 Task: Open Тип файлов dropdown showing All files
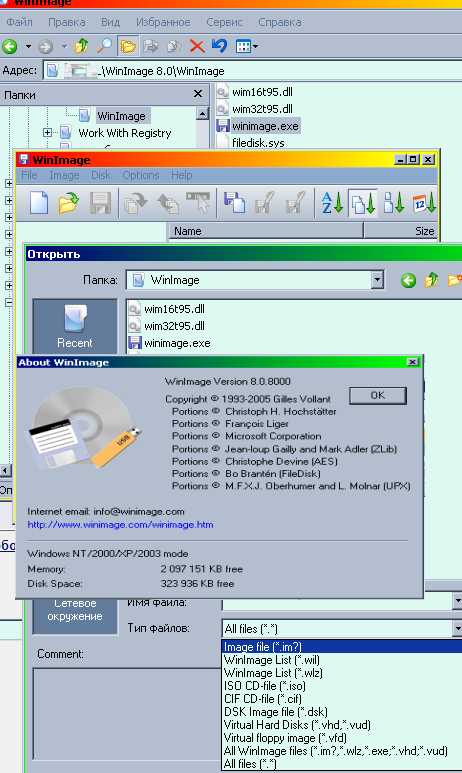tap(457, 629)
